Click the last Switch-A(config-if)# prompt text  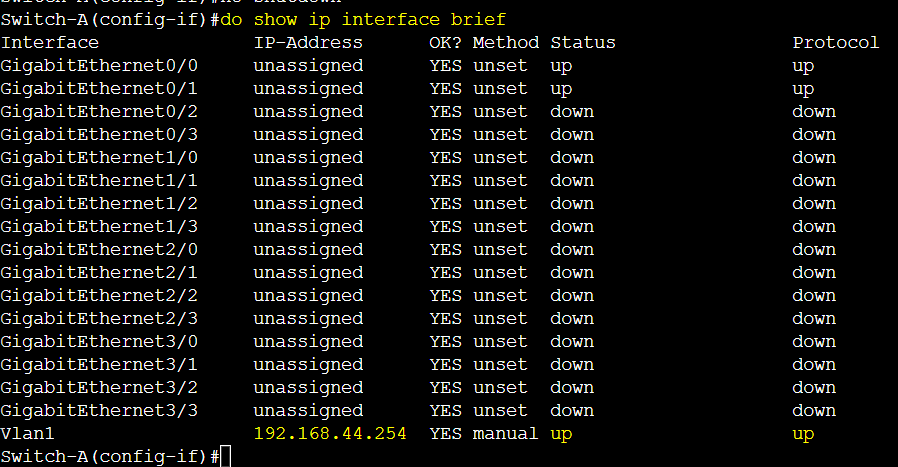click(x=110, y=457)
